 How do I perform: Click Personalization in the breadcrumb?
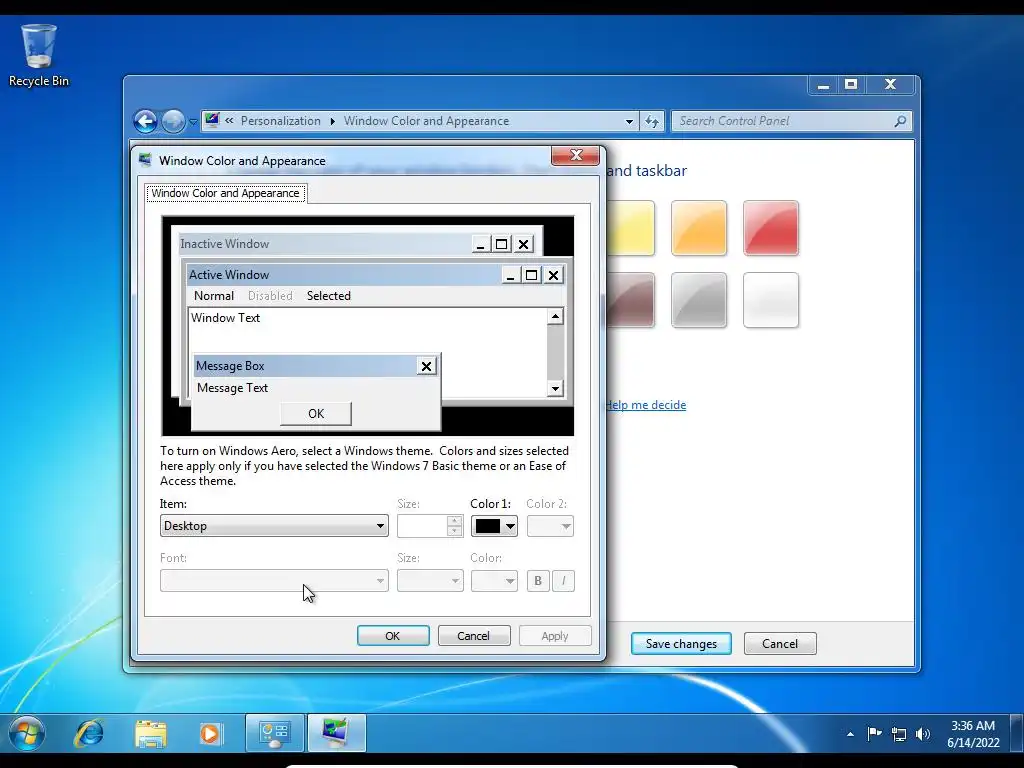281,121
